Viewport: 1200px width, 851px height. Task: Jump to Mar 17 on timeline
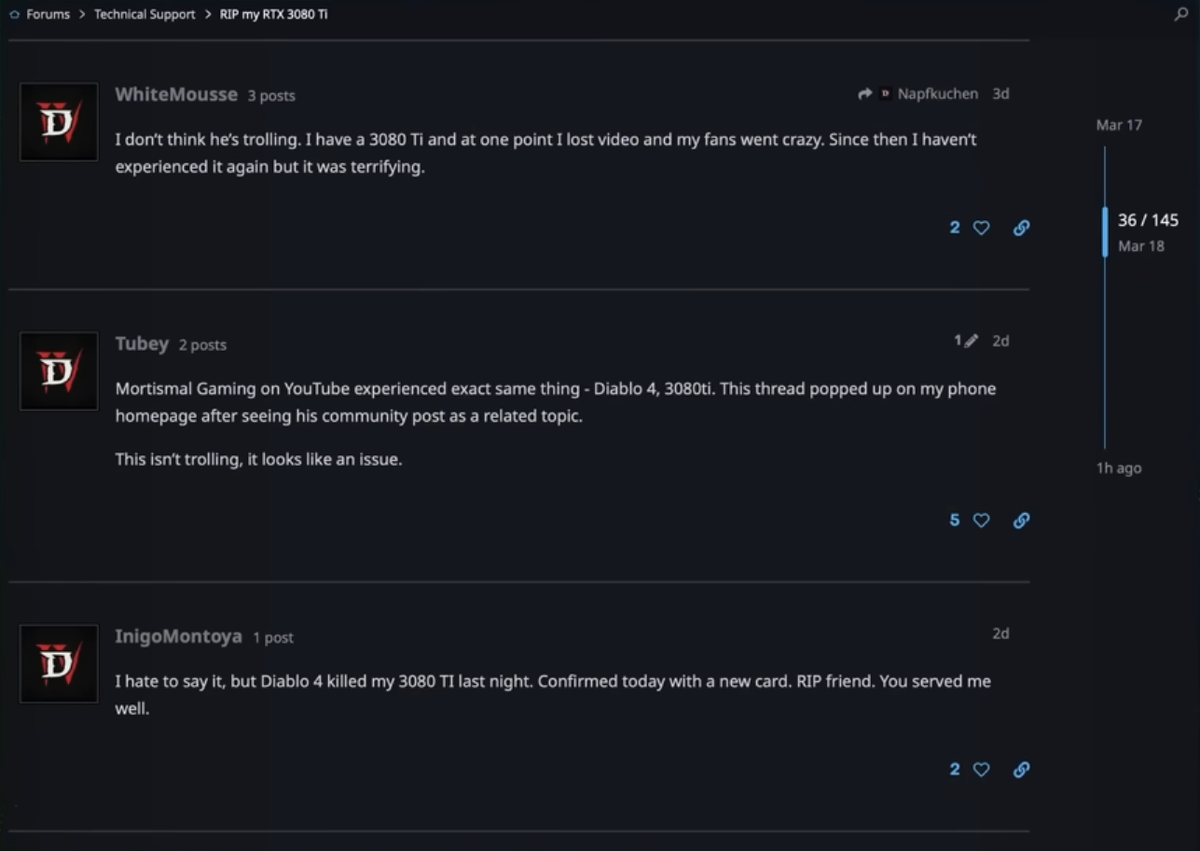coord(1119,125)
